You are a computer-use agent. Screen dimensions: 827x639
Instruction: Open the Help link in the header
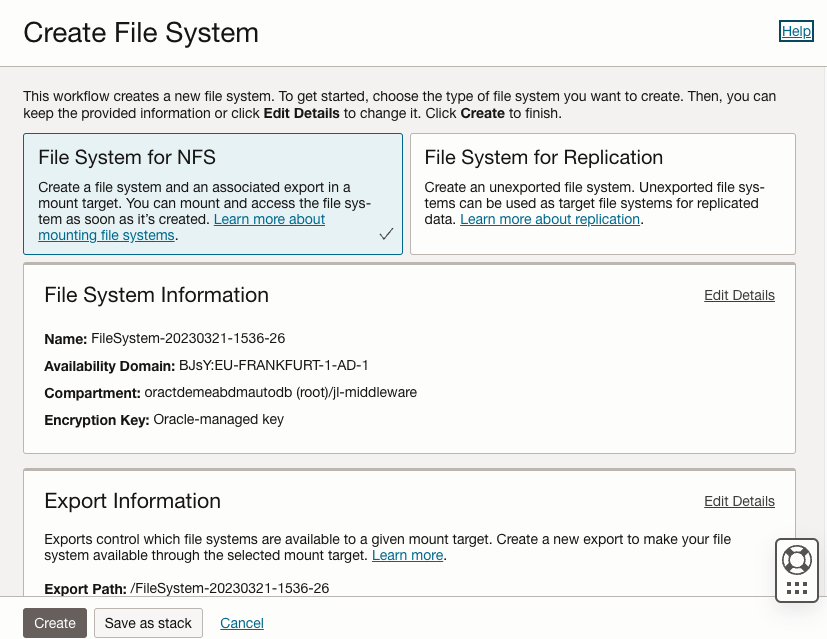coord(796,31)
